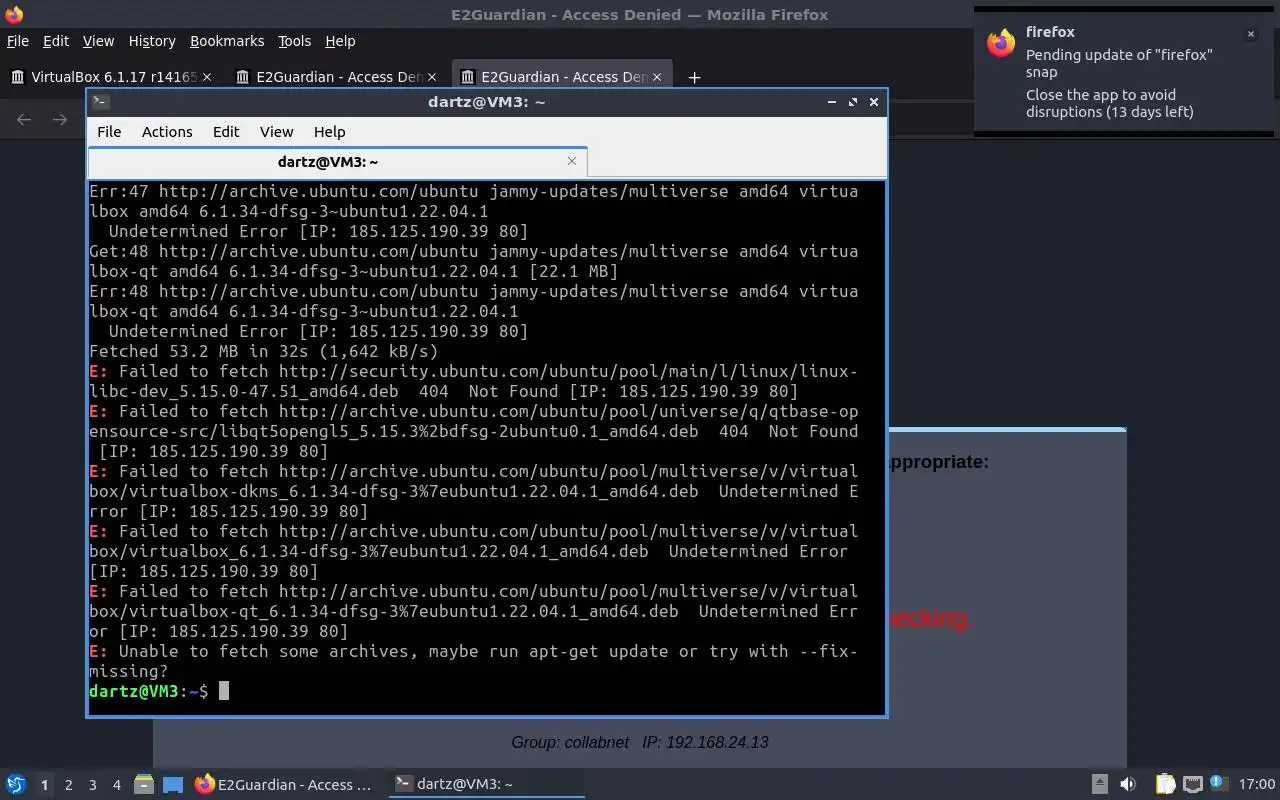Open volume control speaker icon
The width and height of the screenshot is (1280, 800).
tap(1128, 785)
